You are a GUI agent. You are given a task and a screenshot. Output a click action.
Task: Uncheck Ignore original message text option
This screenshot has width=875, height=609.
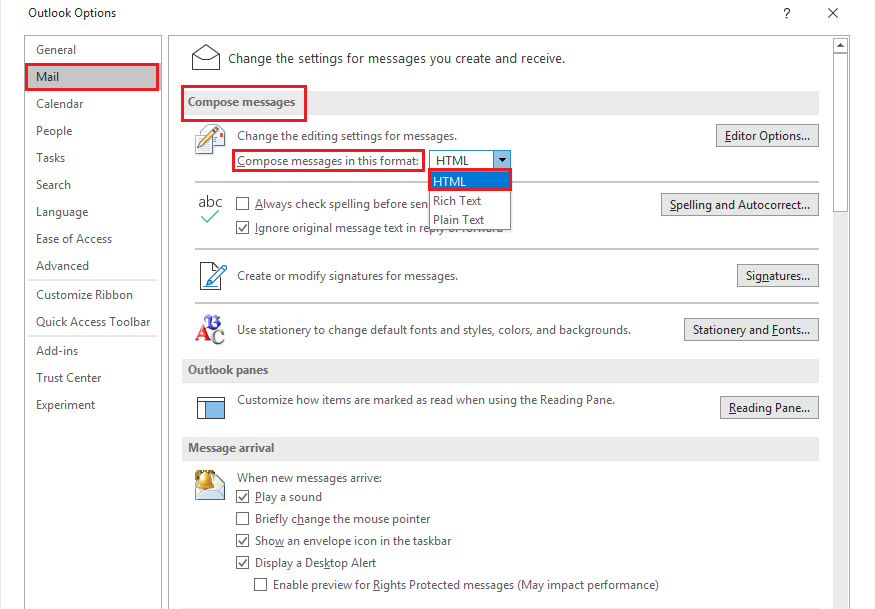(x=242, y=228)
